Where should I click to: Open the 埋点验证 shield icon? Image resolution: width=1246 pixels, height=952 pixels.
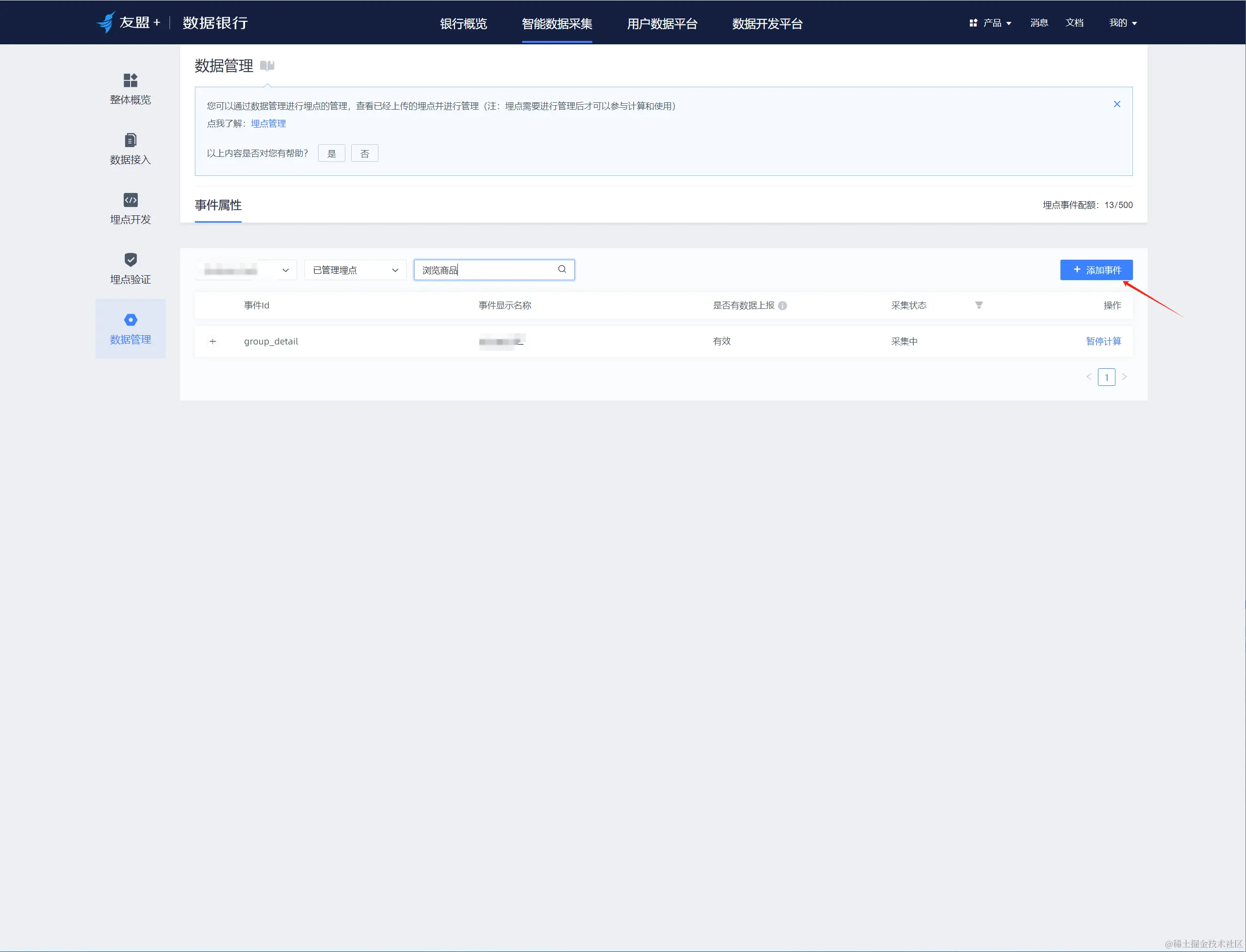tap(131, 260)
